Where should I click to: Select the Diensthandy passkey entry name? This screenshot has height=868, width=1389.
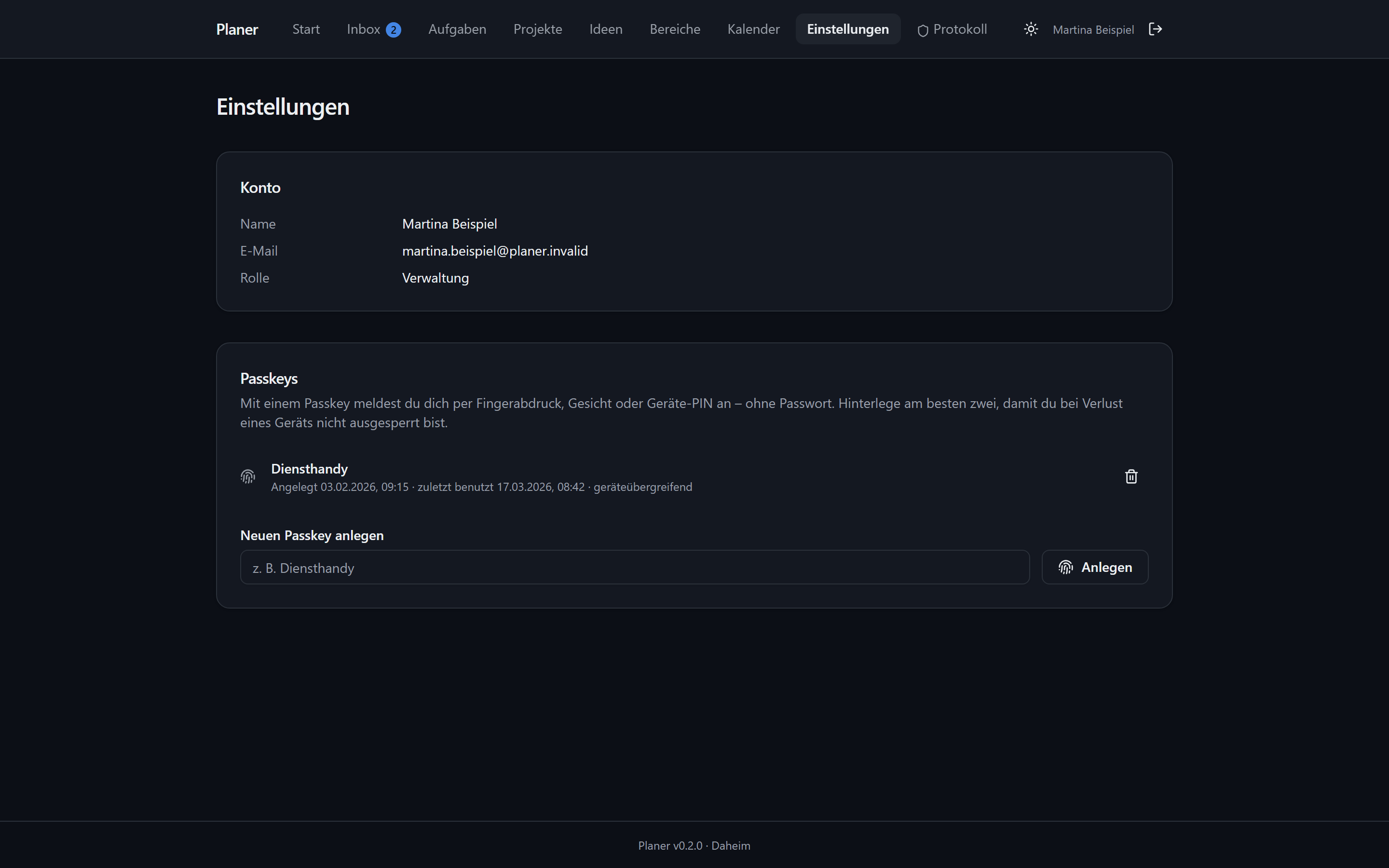(x=309, y=469)
